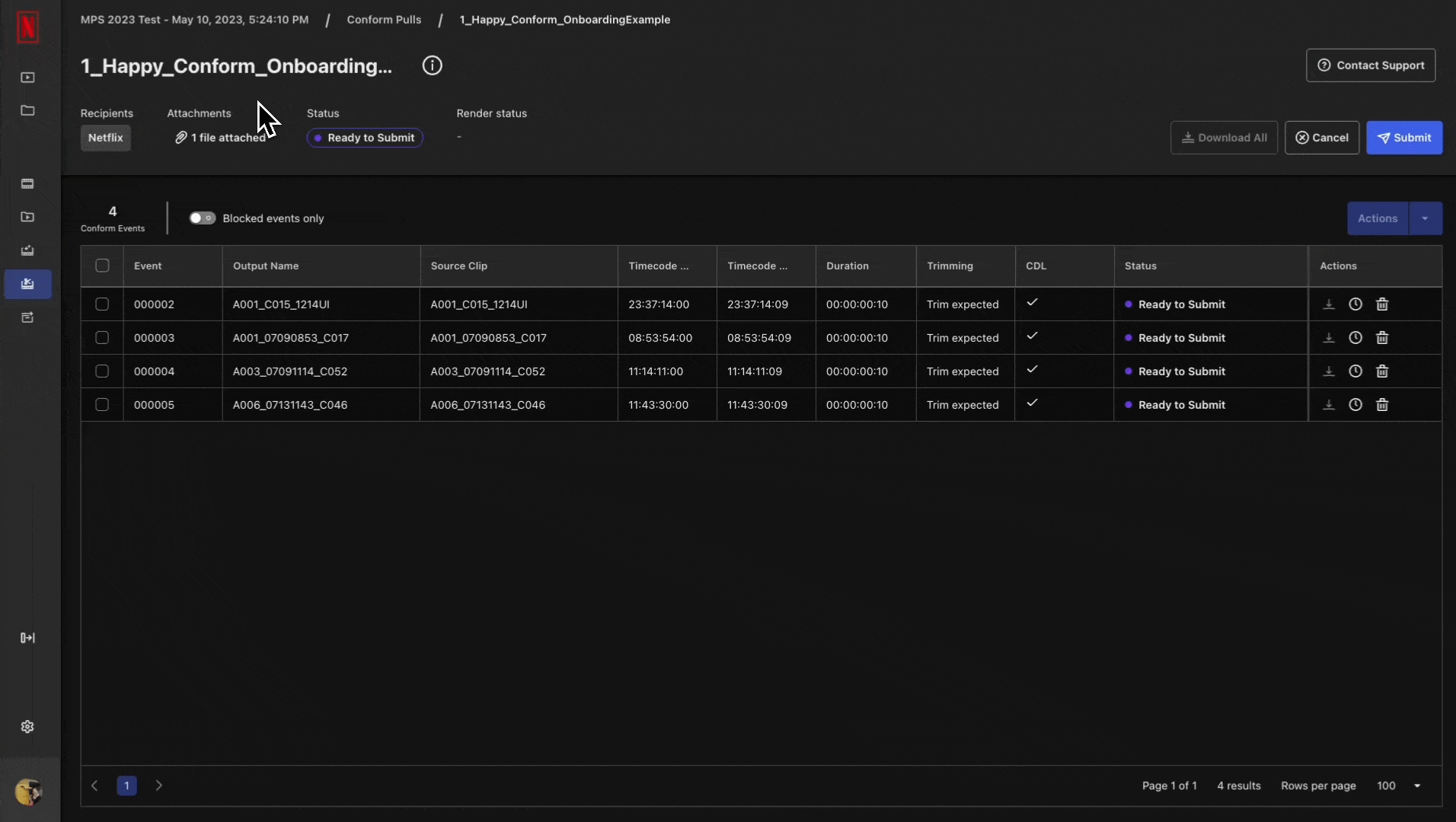Open the Rows per page dropdown
Screen dimensions: 1456x822
[1400, 785]
